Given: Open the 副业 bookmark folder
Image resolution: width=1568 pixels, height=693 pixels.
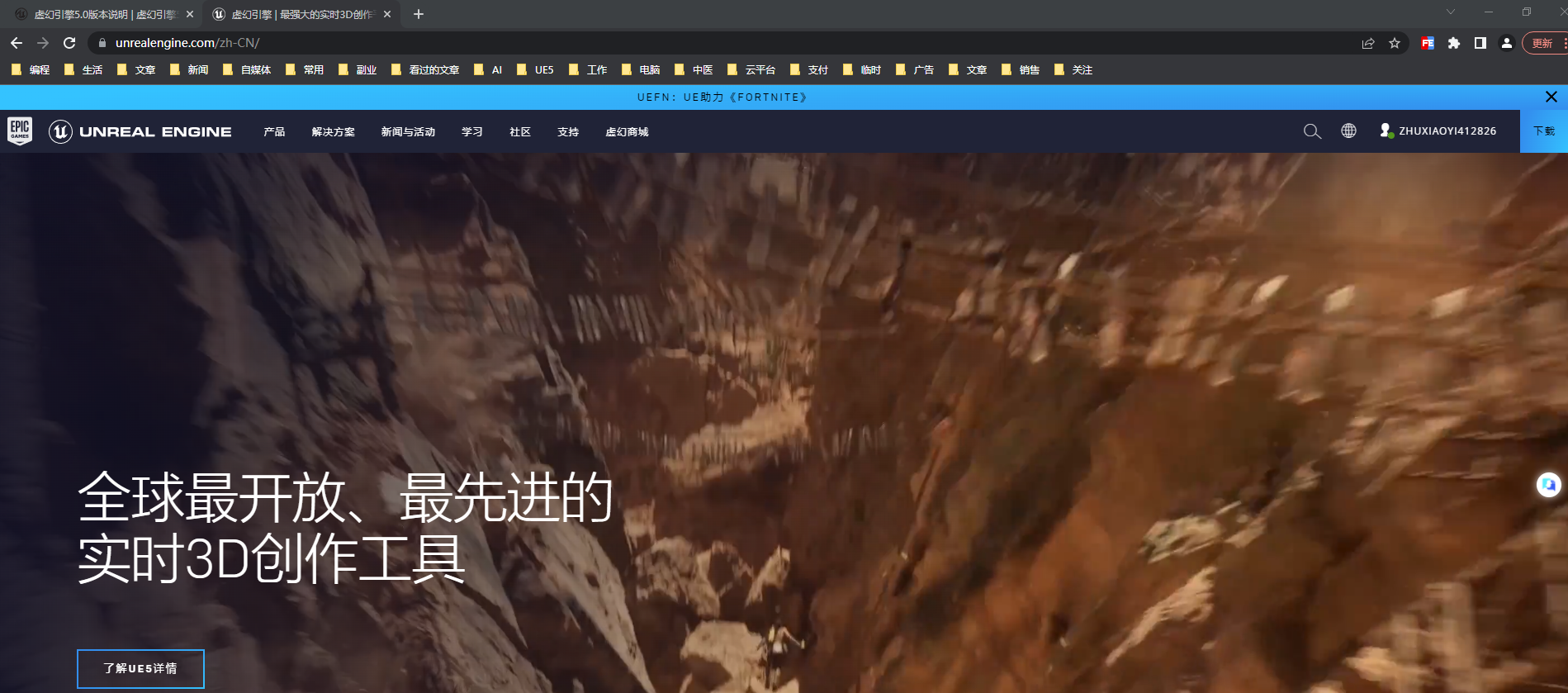Looking at the screenshot, I should click(x=358, y=69).
